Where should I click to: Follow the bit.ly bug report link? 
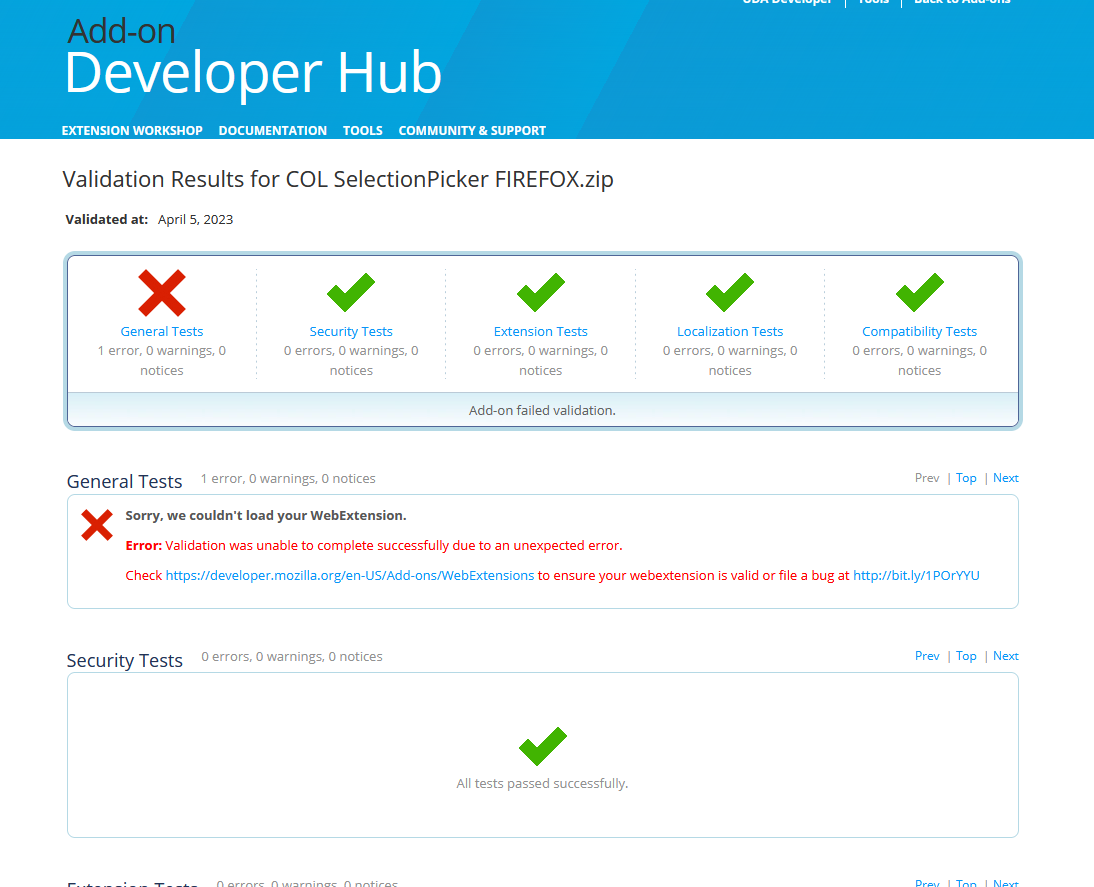coord(916,575)
